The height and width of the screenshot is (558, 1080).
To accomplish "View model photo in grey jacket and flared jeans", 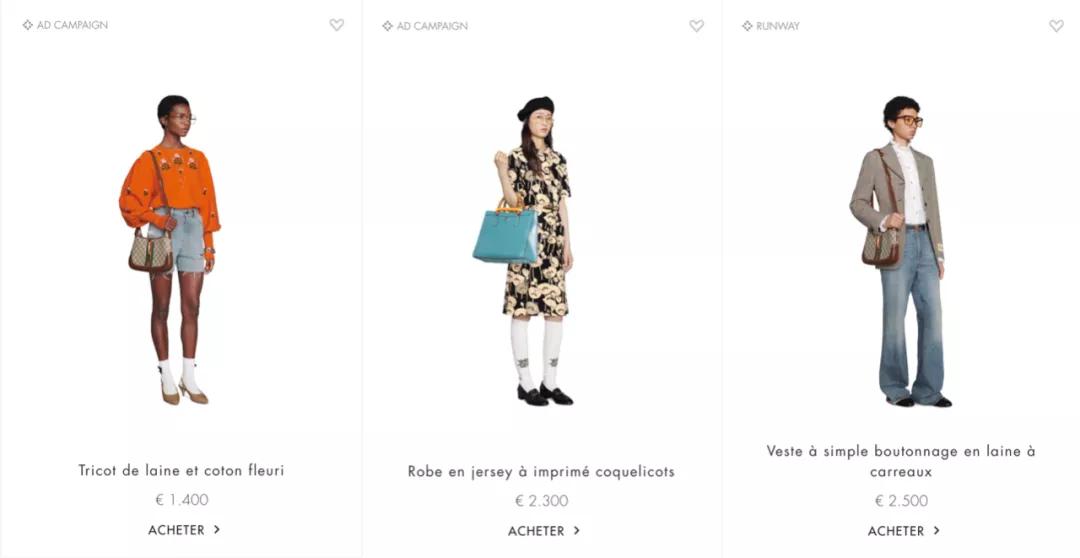I will [901, 251].
